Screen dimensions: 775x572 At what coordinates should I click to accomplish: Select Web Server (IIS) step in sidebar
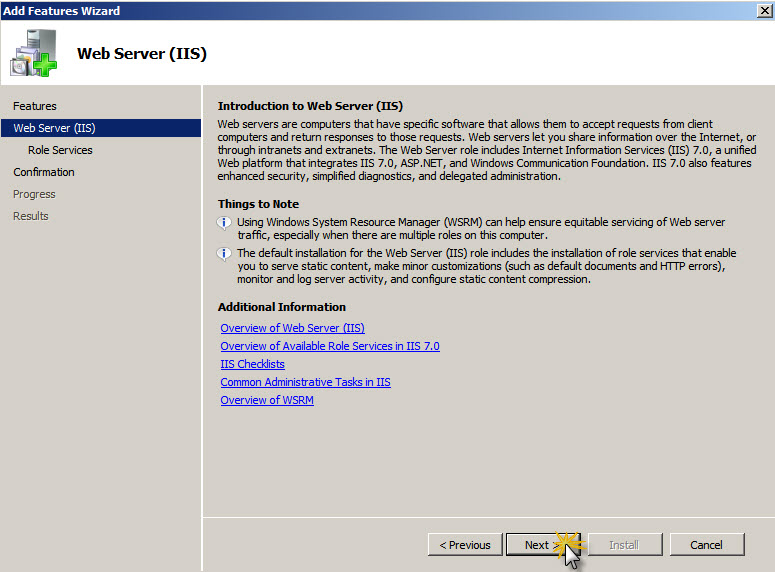pyautogui.click(x=101, y=128)
